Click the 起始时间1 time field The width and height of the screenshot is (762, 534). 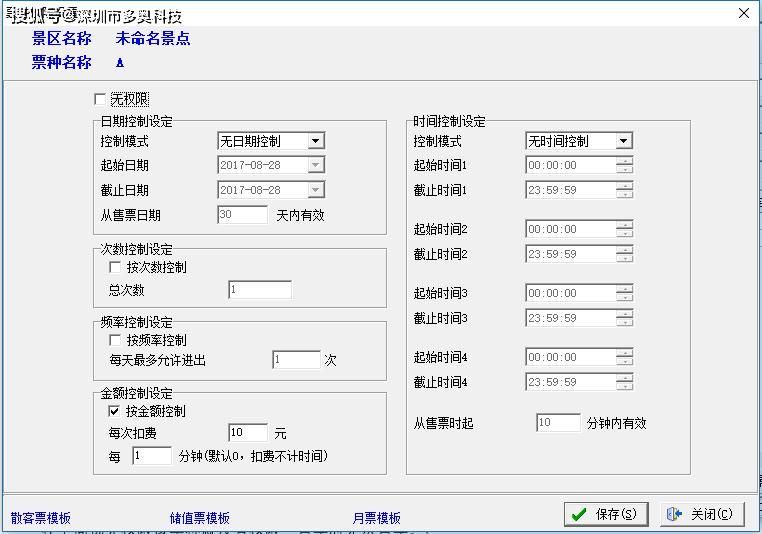pos(571,165)
